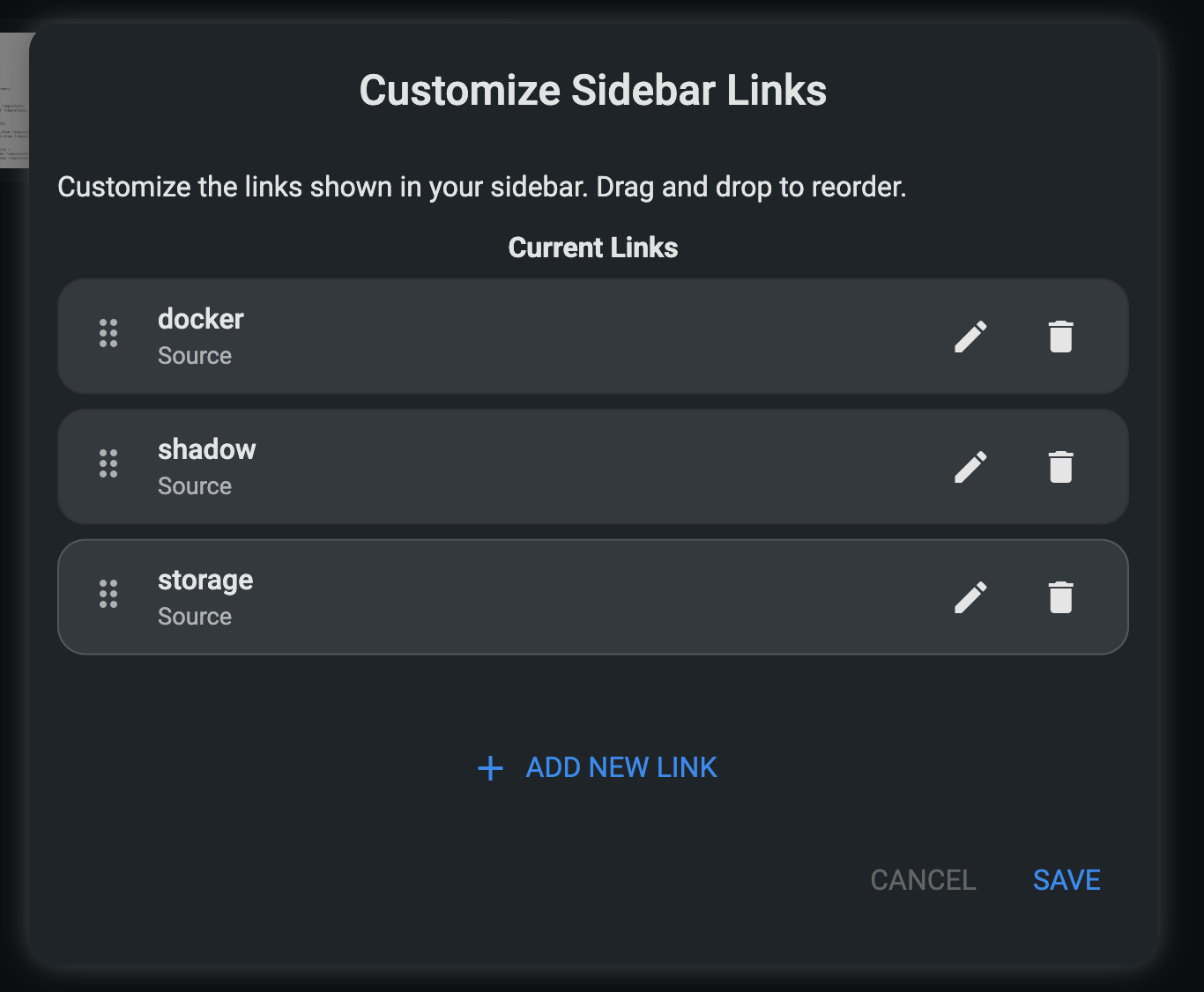This screenshot has height=992, width=1204.
Task: Cancel the sidebar customization
Action: pyautogui.click(x=923, y=880)
